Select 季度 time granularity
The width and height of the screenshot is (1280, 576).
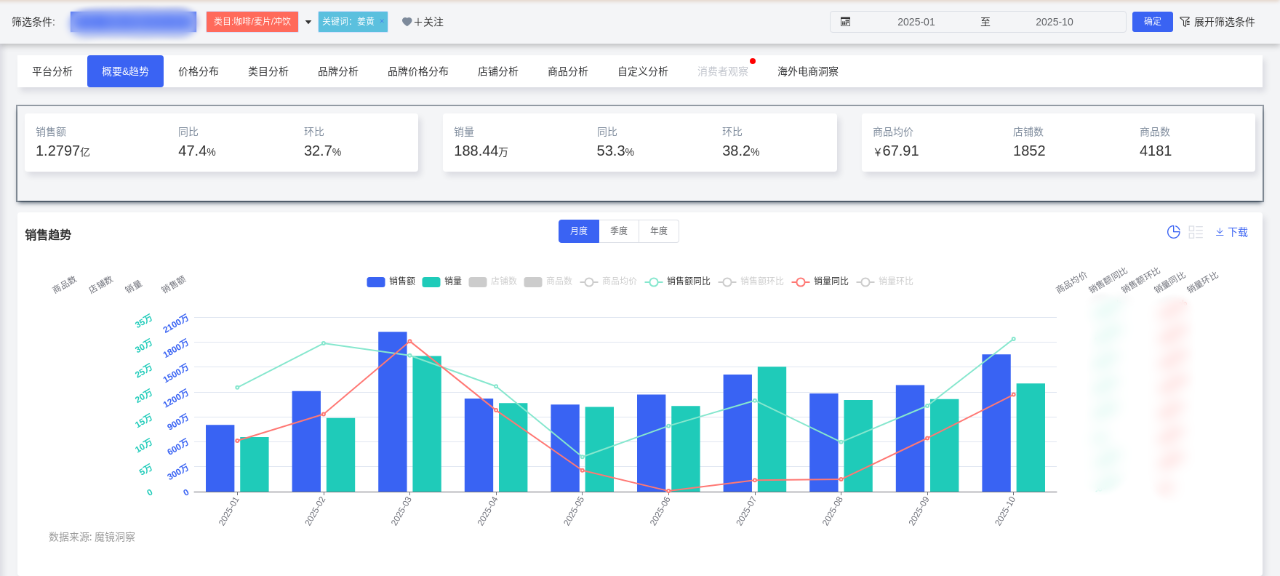click(x=619, y=231)
